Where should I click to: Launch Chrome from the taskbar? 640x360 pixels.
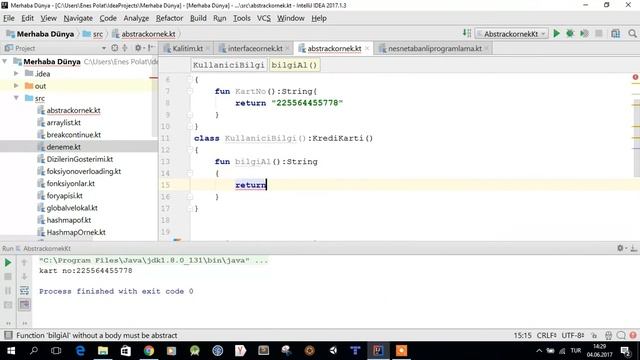pos(149,351)
